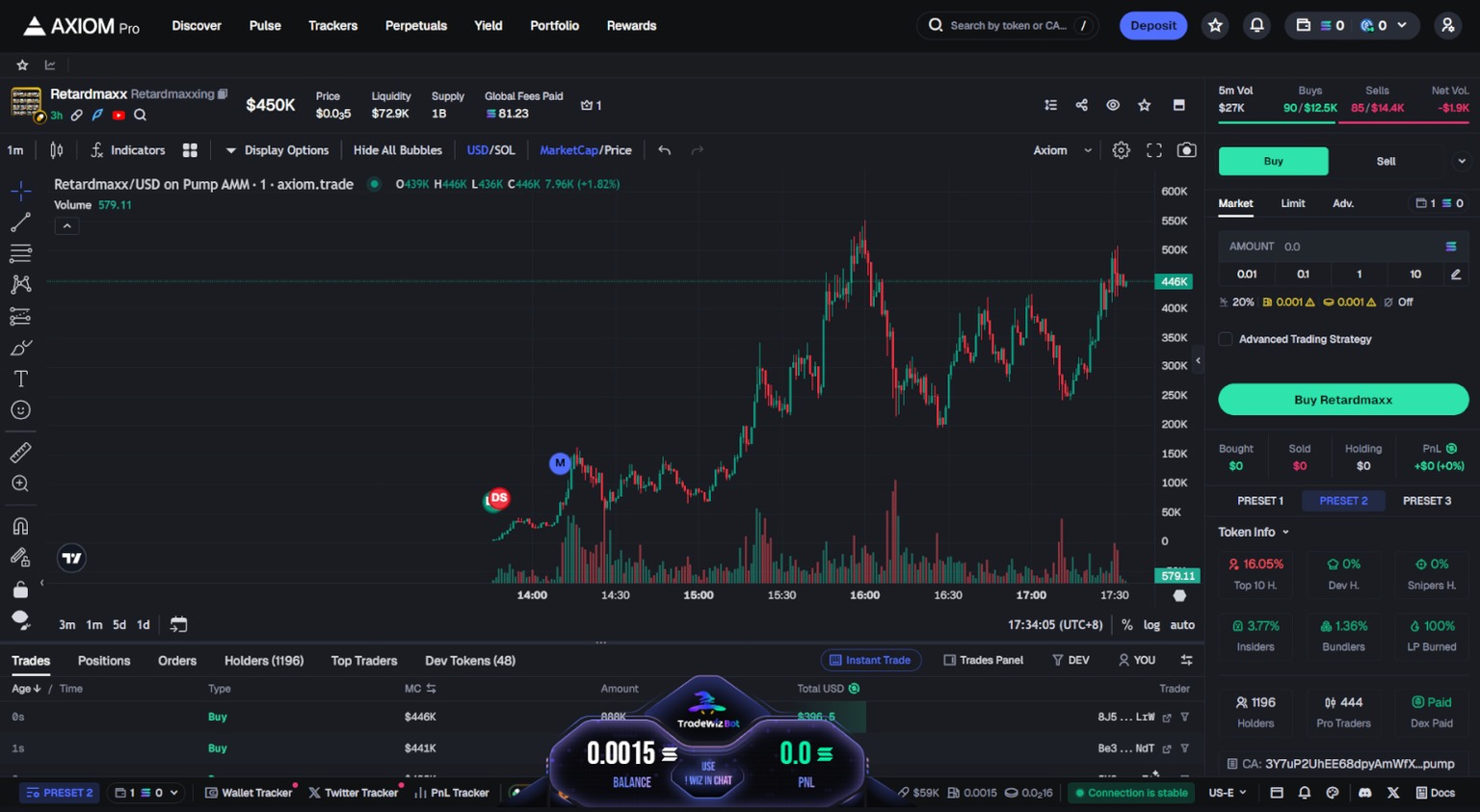Toggle percent scale on chart
Screen dimensions: 1480x812
pos(1126,625)
